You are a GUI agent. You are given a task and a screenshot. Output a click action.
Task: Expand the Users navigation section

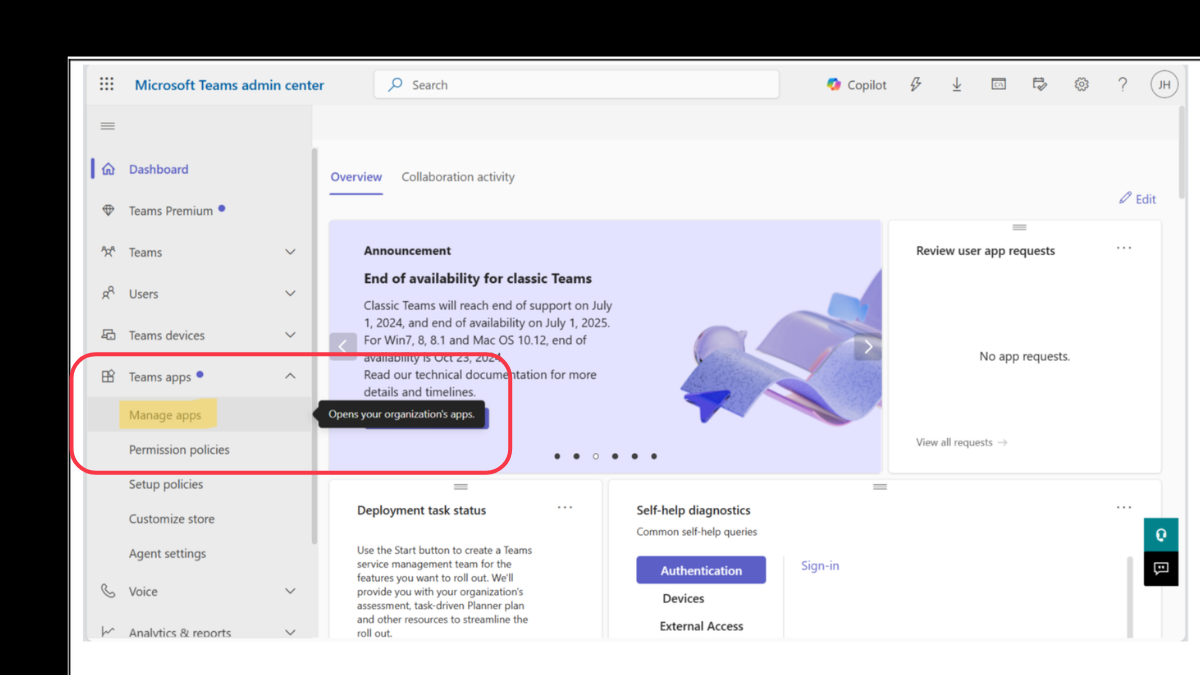290,294
